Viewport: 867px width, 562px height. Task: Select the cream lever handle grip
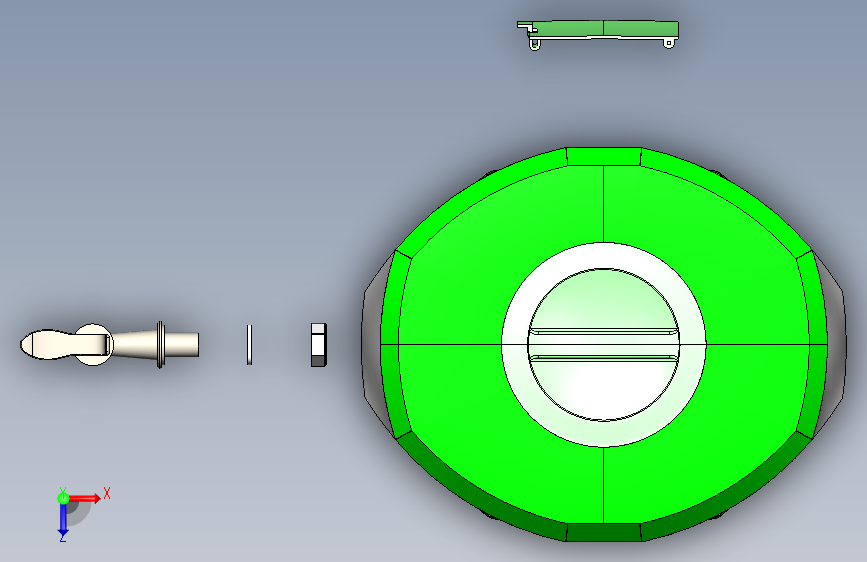[47, 344]
